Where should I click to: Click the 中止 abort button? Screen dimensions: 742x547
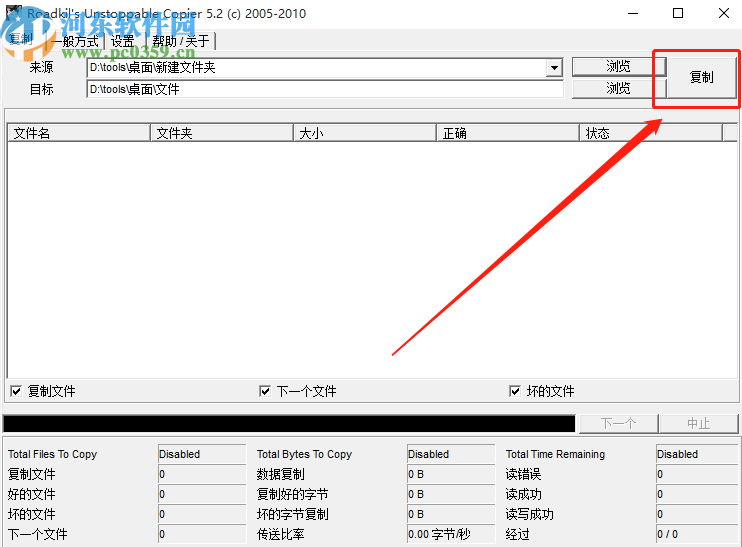pos(698,423)
